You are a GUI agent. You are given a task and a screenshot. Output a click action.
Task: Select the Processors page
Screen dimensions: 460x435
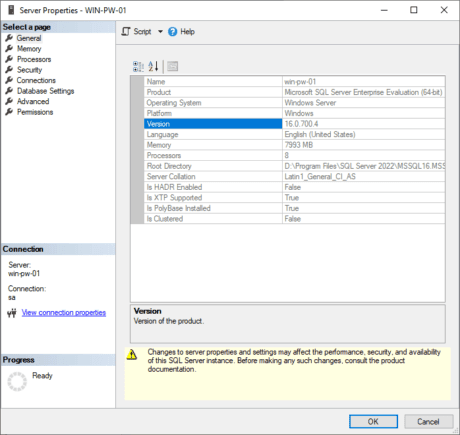pyautogui.click(x=34, y=59)
